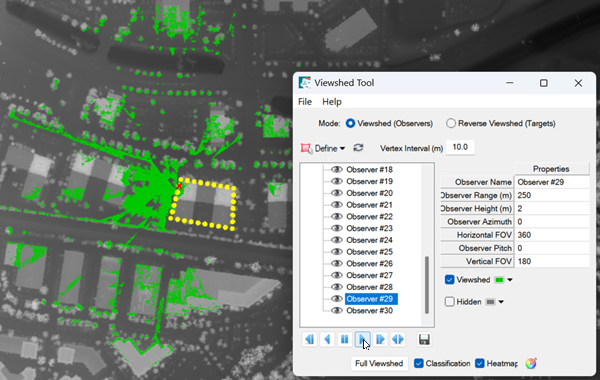
Task: Click the refresh viewshed icon
Action: [358, 148]
